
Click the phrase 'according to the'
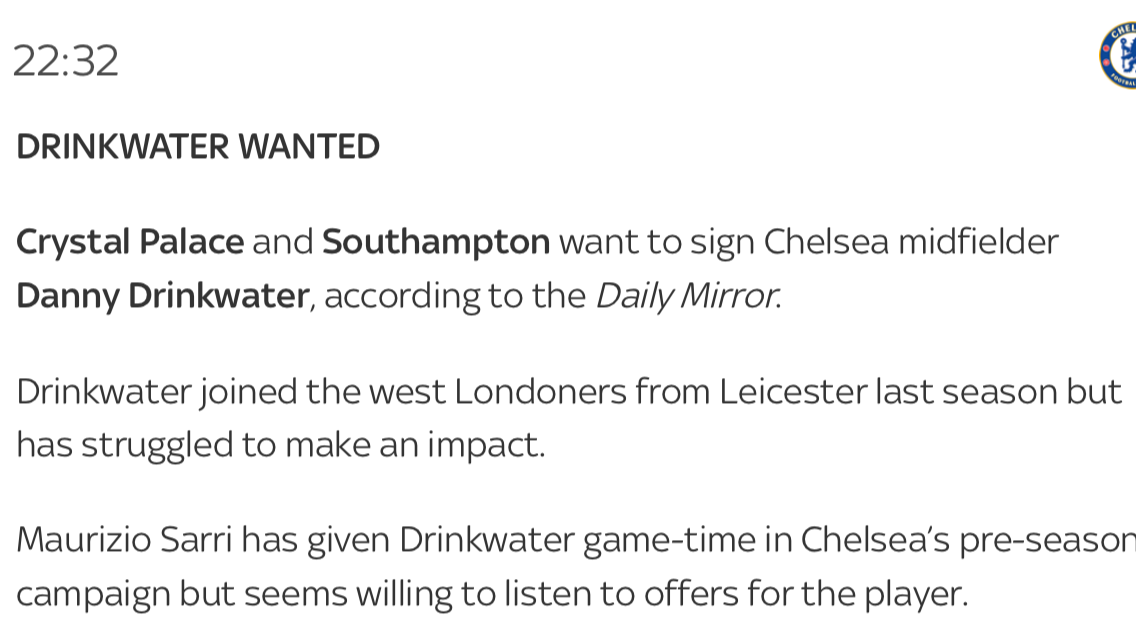pyautogui.click(x=455, y=296)
